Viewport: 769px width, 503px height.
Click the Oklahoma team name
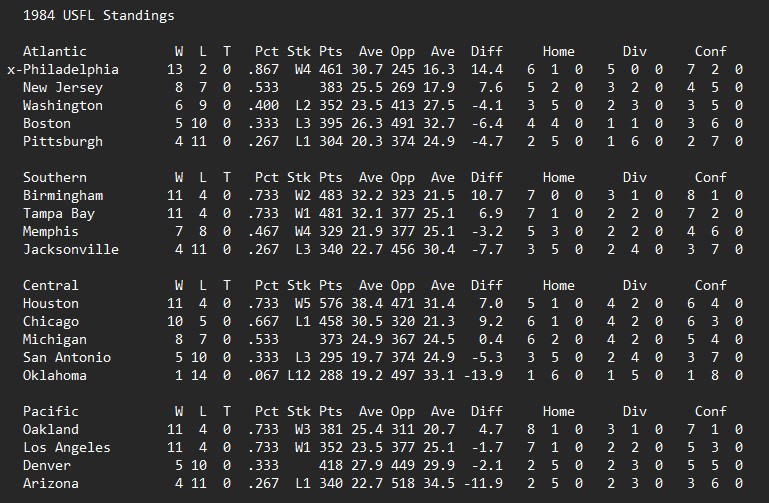point(54,375)
